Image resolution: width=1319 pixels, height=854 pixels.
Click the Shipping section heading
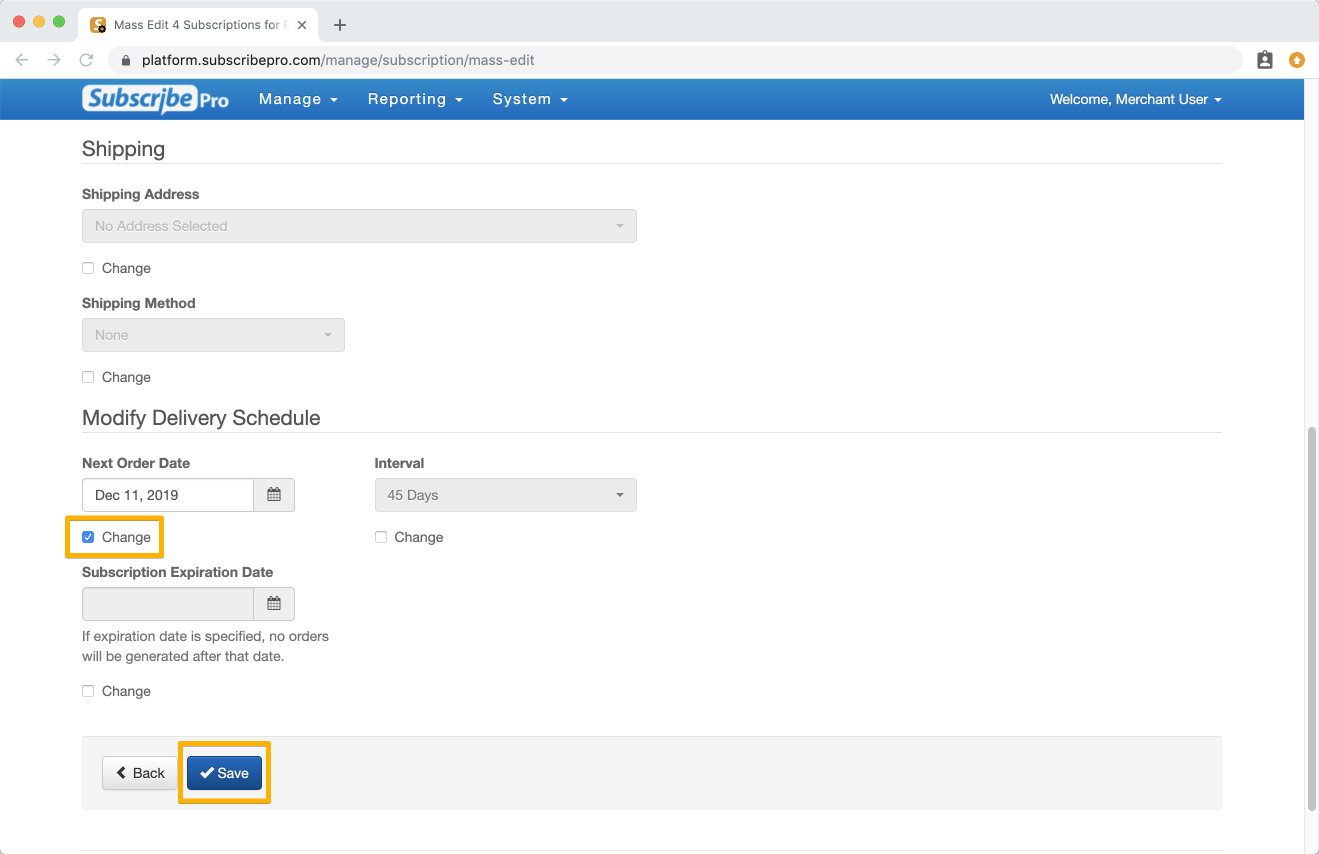[x=123, y=149]
